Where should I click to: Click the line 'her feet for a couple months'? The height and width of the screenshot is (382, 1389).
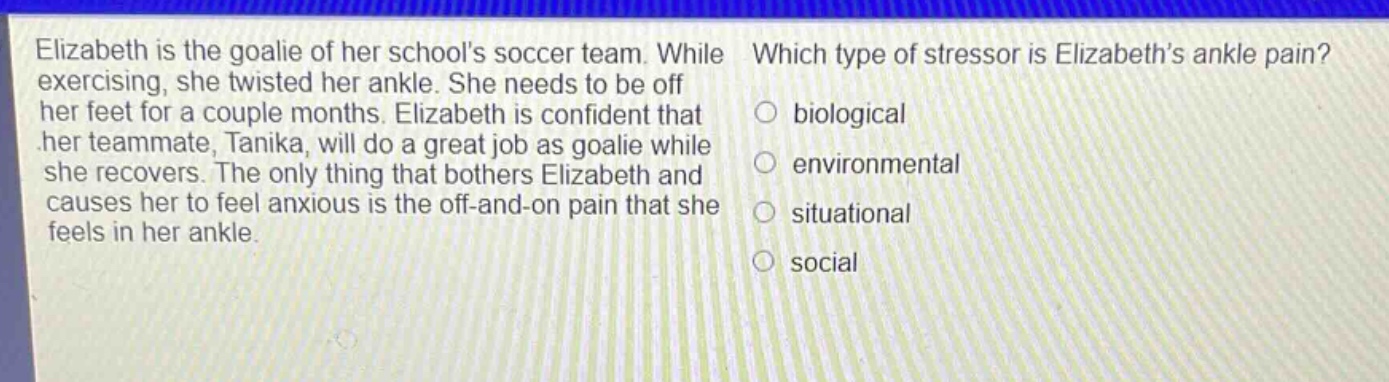(x=370, y=113)
